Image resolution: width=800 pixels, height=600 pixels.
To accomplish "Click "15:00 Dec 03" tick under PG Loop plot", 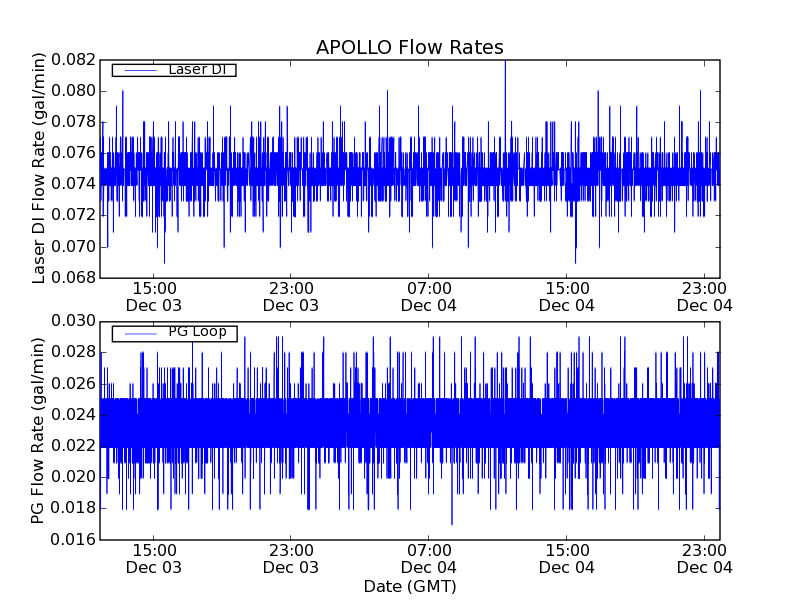I will (x=154, y=559).
